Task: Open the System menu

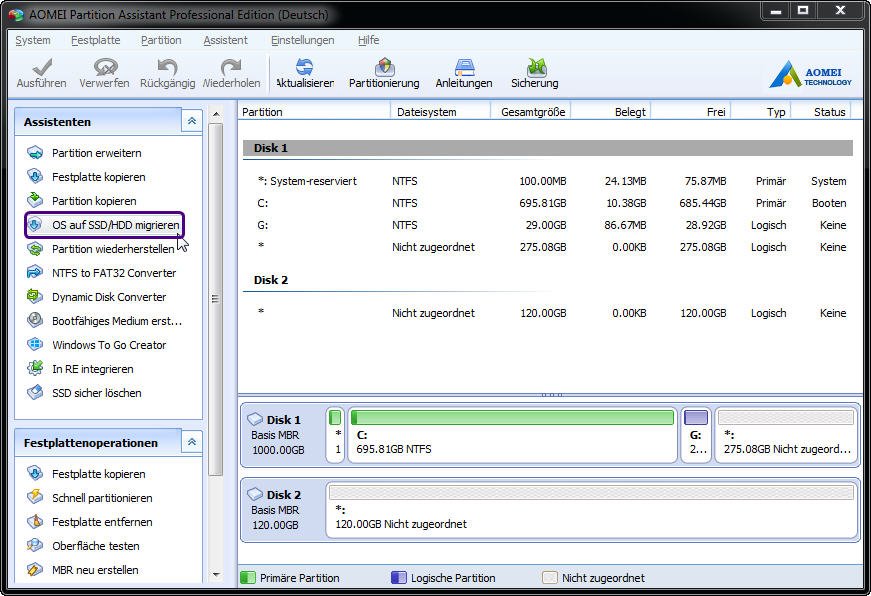Action: (33, 40)
